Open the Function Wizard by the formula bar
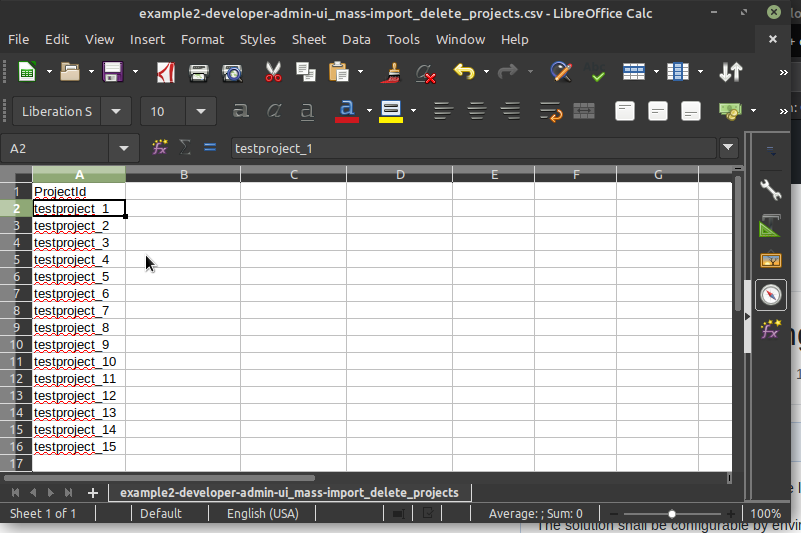 tap(159, 148)
